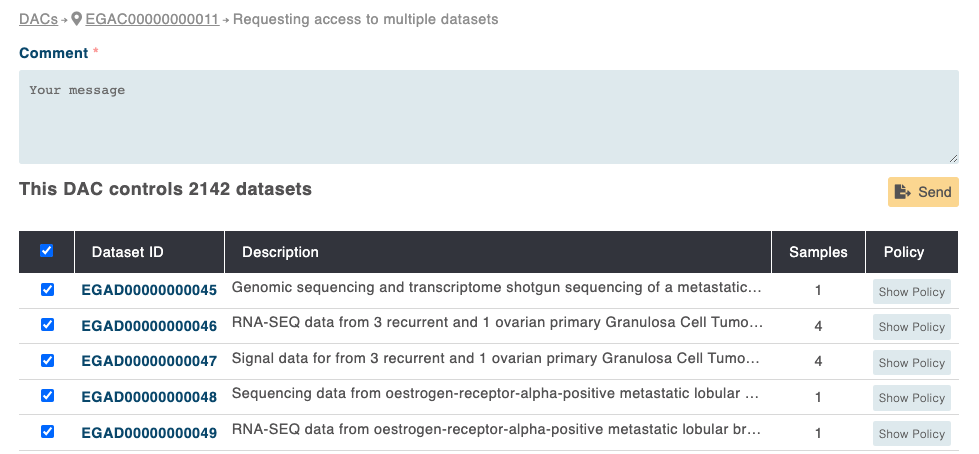
Task: Show Policy for dataset EGAD00000000045
Action: click(x=911, y=292)
